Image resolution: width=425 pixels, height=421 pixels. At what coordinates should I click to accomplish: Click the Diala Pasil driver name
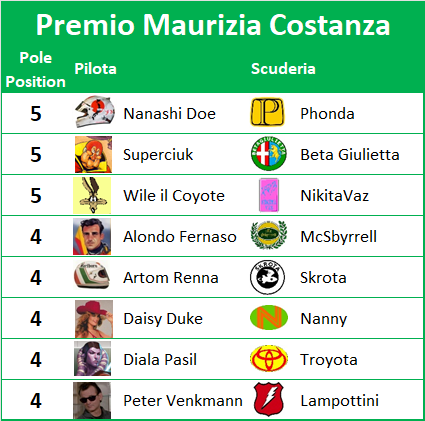pos(160,360)
